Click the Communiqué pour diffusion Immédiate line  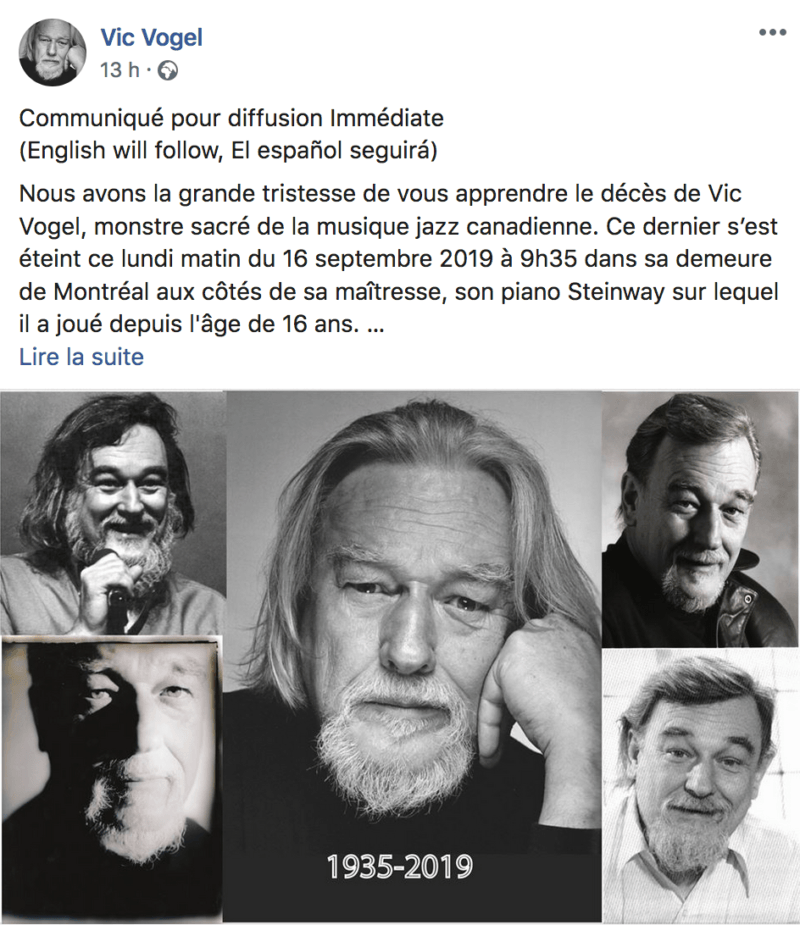point(231,118)
